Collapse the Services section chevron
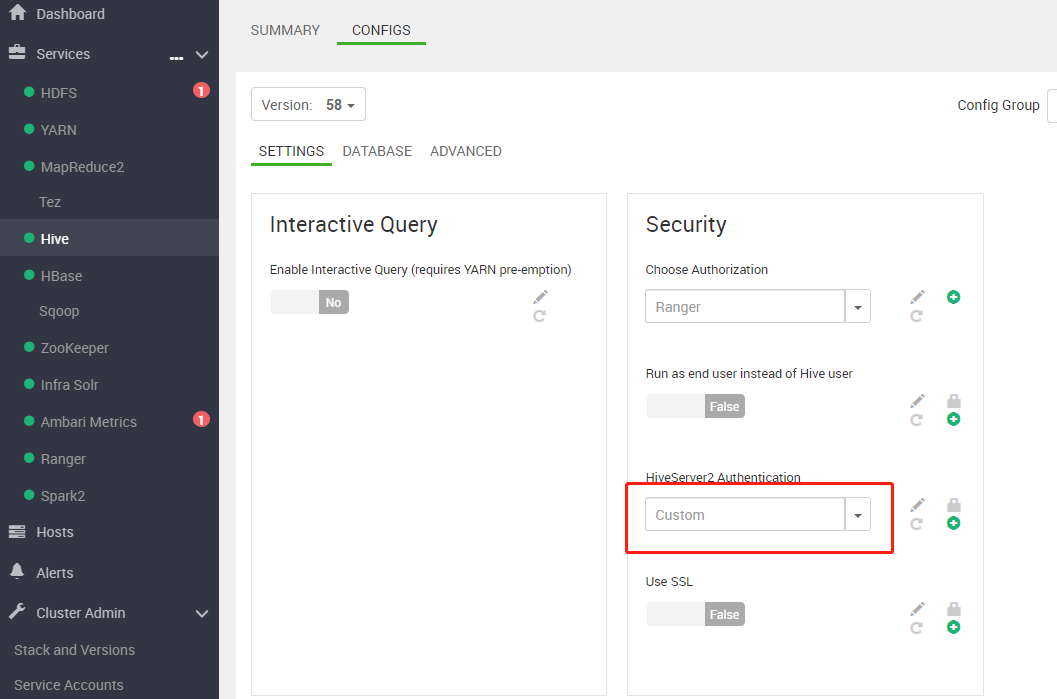 (202, 55)
